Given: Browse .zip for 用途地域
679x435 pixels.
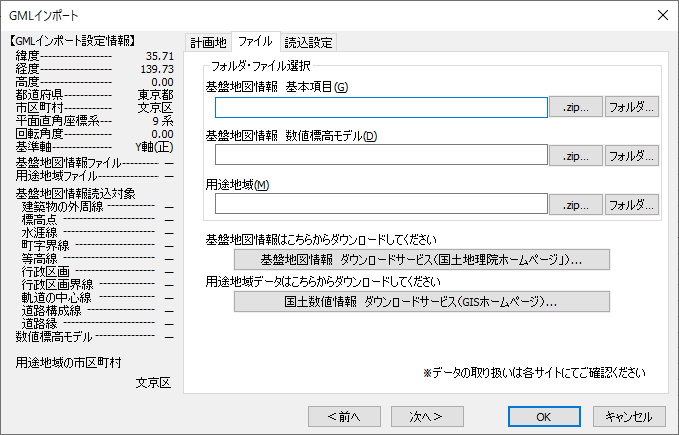Looking at the screenshot, I should coord(575,204).
